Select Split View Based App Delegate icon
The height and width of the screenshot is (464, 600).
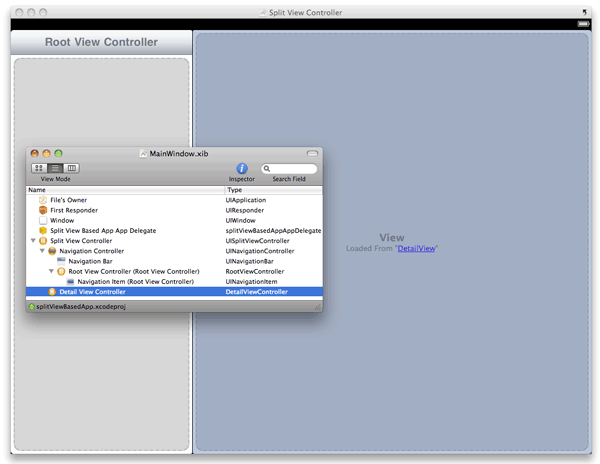(x=43, y=231)
